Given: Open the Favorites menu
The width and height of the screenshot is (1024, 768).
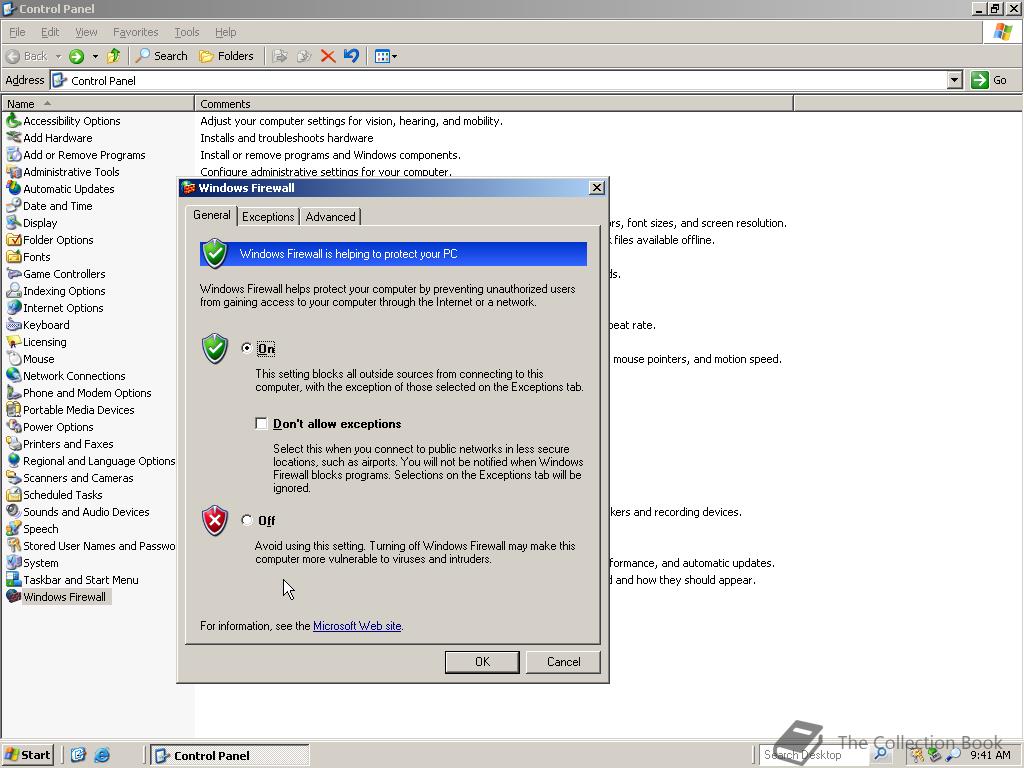Looking at the screenshot, I should coord(135,32).
